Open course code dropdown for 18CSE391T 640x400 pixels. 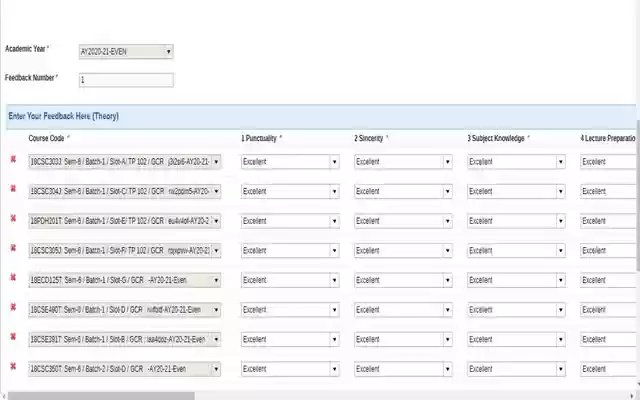[124, 339]
